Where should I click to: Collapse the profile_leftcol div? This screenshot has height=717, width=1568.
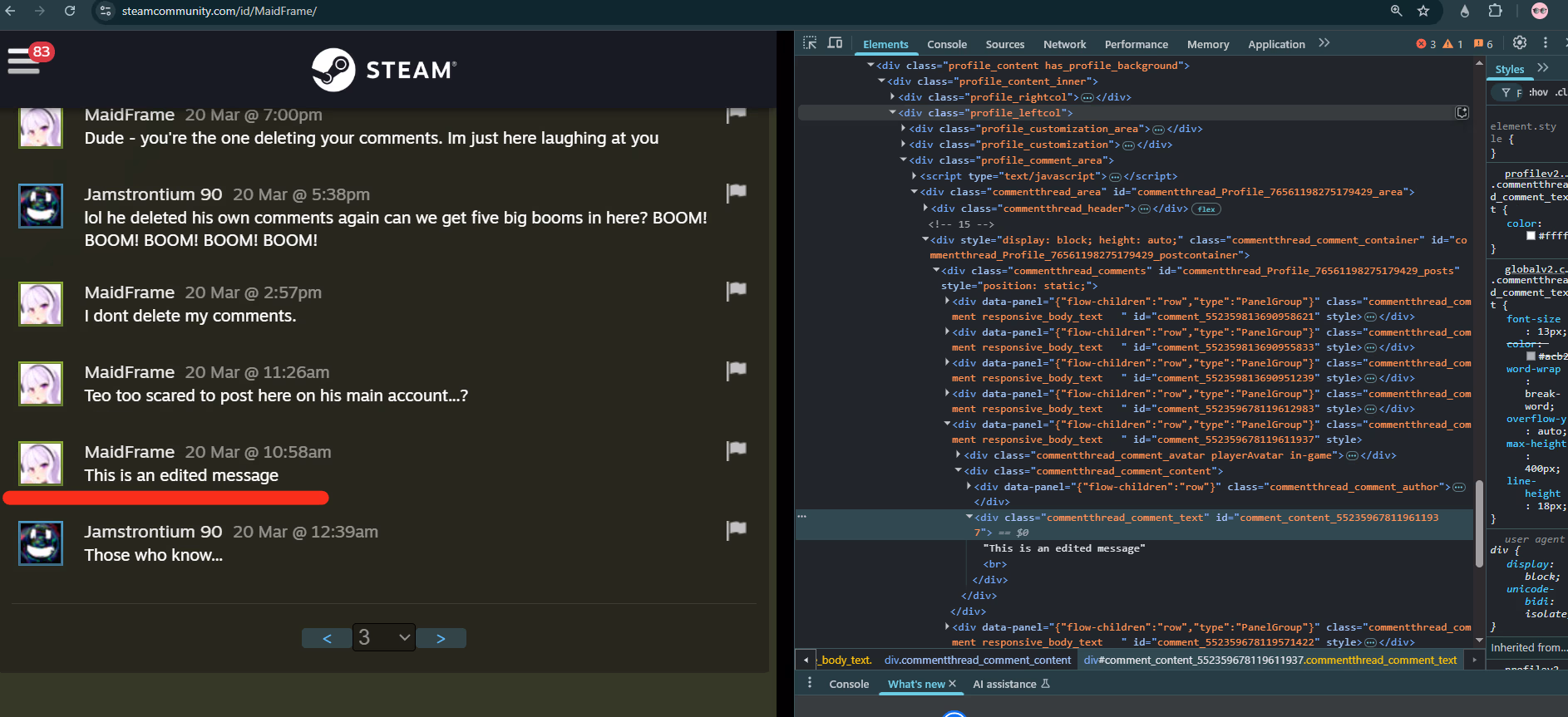pyautogui.click(x=893, y=112)
